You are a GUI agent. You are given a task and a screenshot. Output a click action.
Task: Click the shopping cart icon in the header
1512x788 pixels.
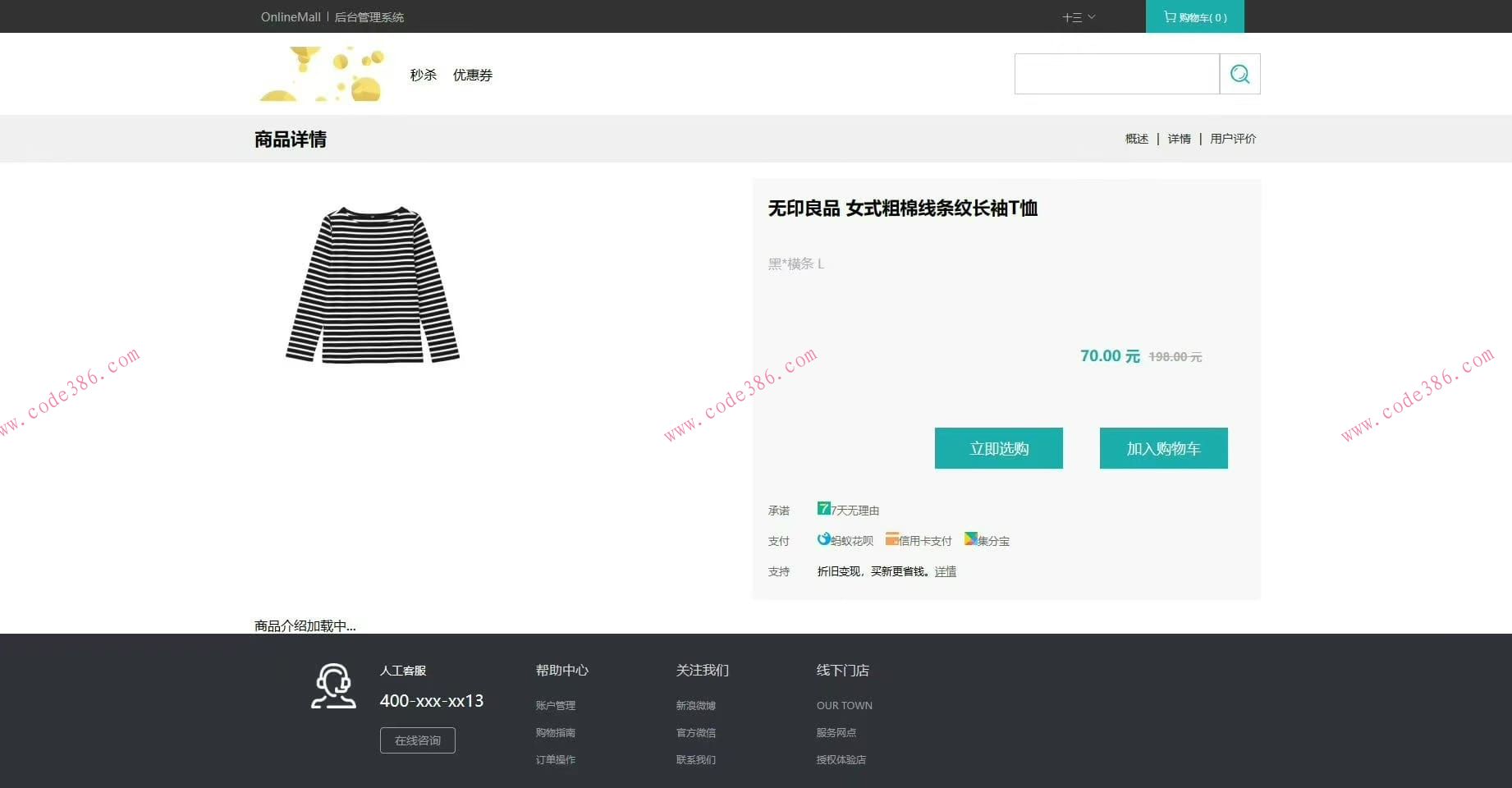[x=1169, y=16]
